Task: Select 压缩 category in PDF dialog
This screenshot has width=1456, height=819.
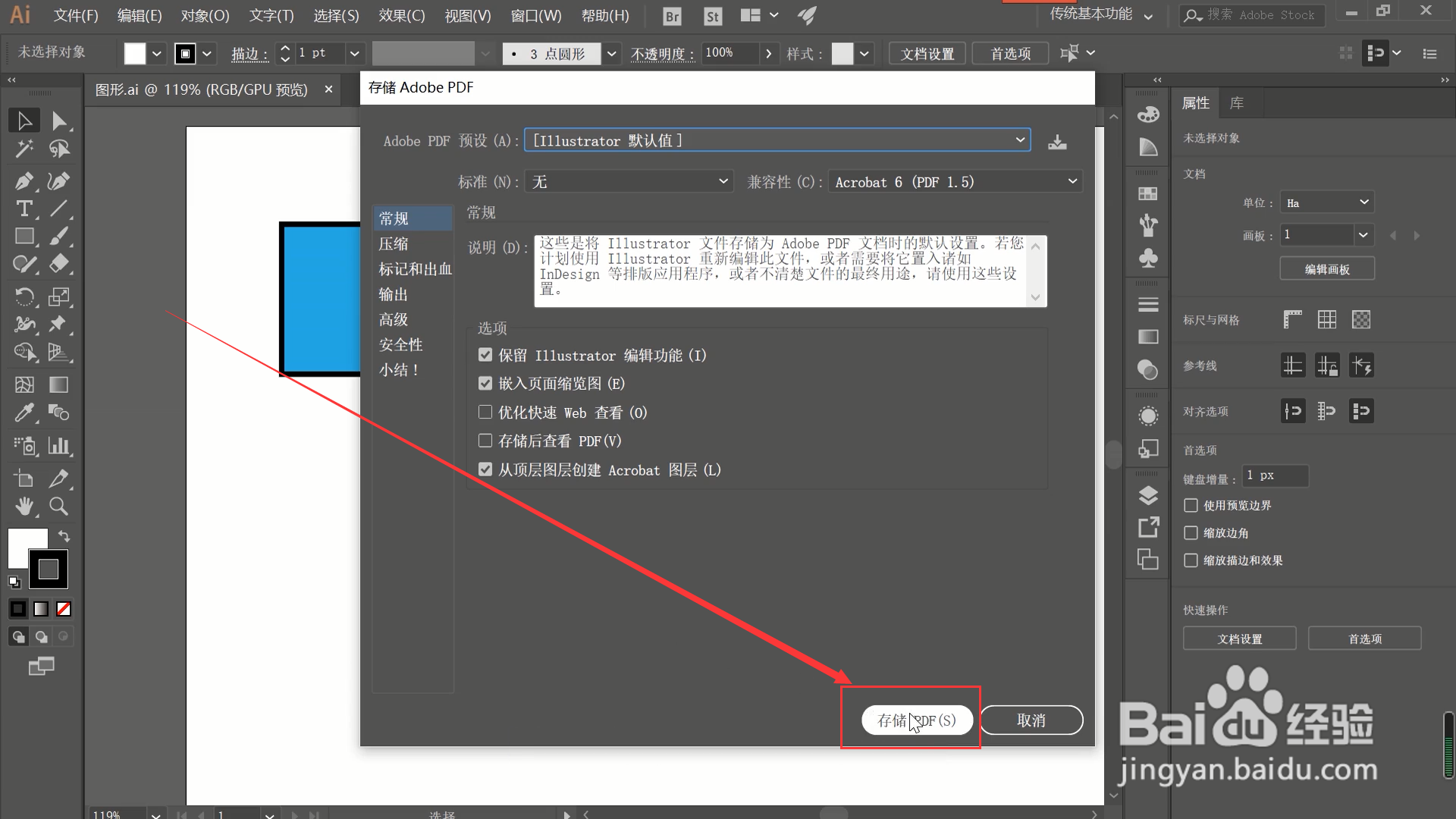Action: pyautogui.click(x=413, y=243)
